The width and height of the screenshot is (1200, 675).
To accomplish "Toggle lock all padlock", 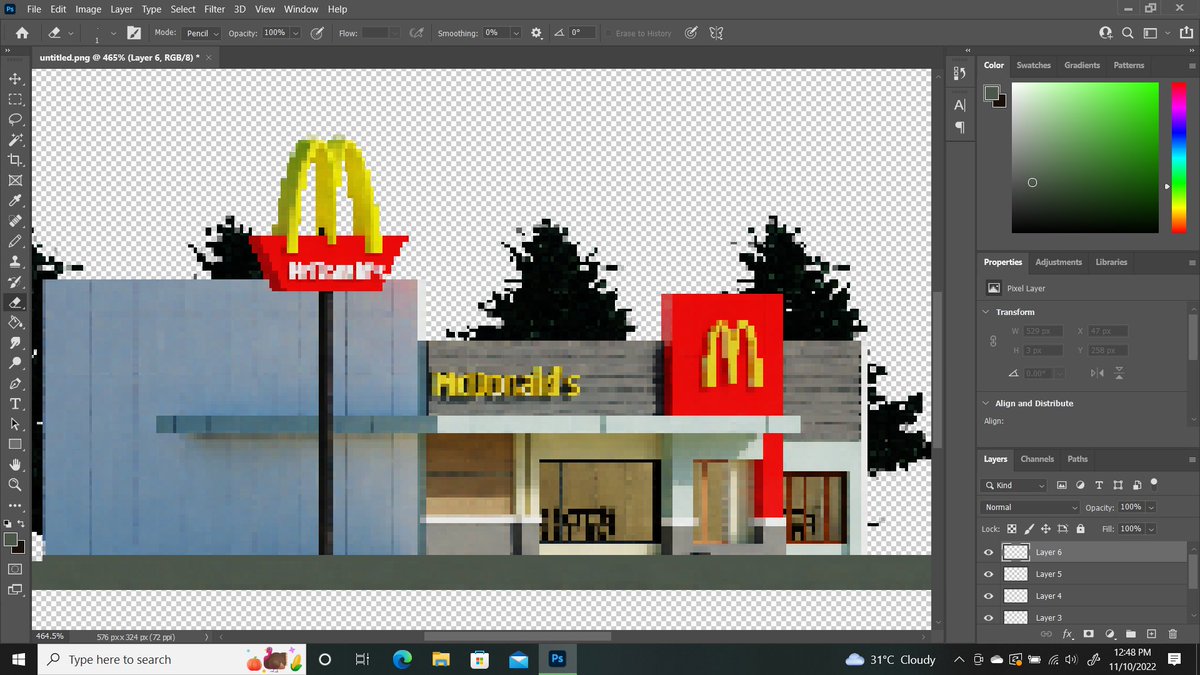I will click(x=1081, y=528).
